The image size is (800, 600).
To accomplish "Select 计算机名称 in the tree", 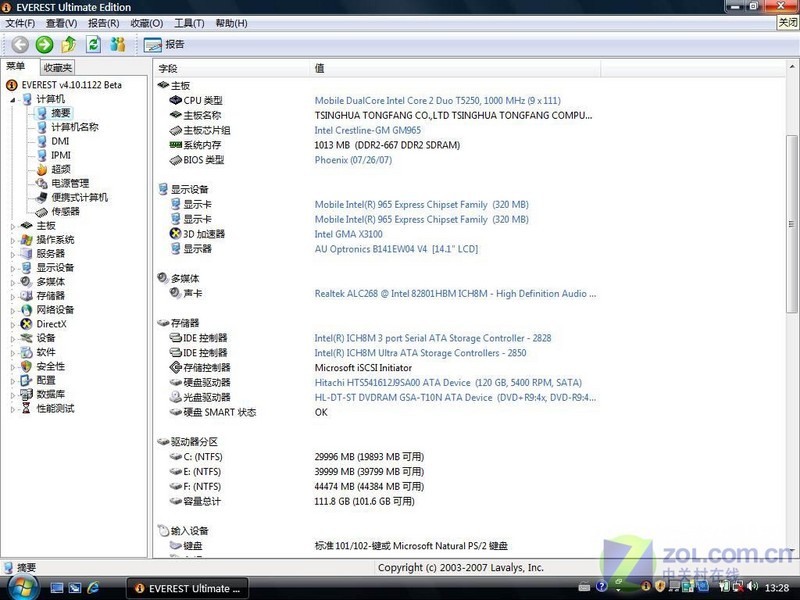I will coord(75,127).
